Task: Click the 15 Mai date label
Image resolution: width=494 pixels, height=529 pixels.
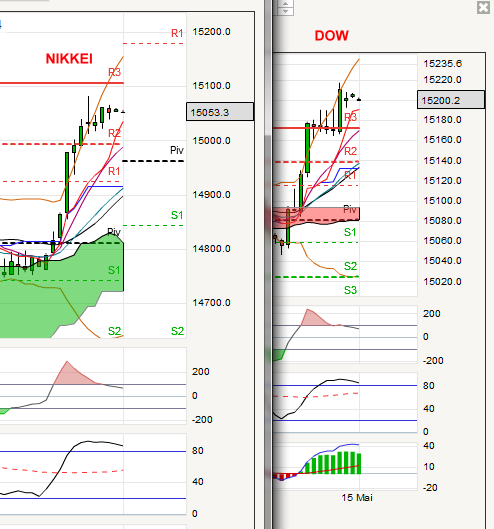Action: click(x=357, y=498)
